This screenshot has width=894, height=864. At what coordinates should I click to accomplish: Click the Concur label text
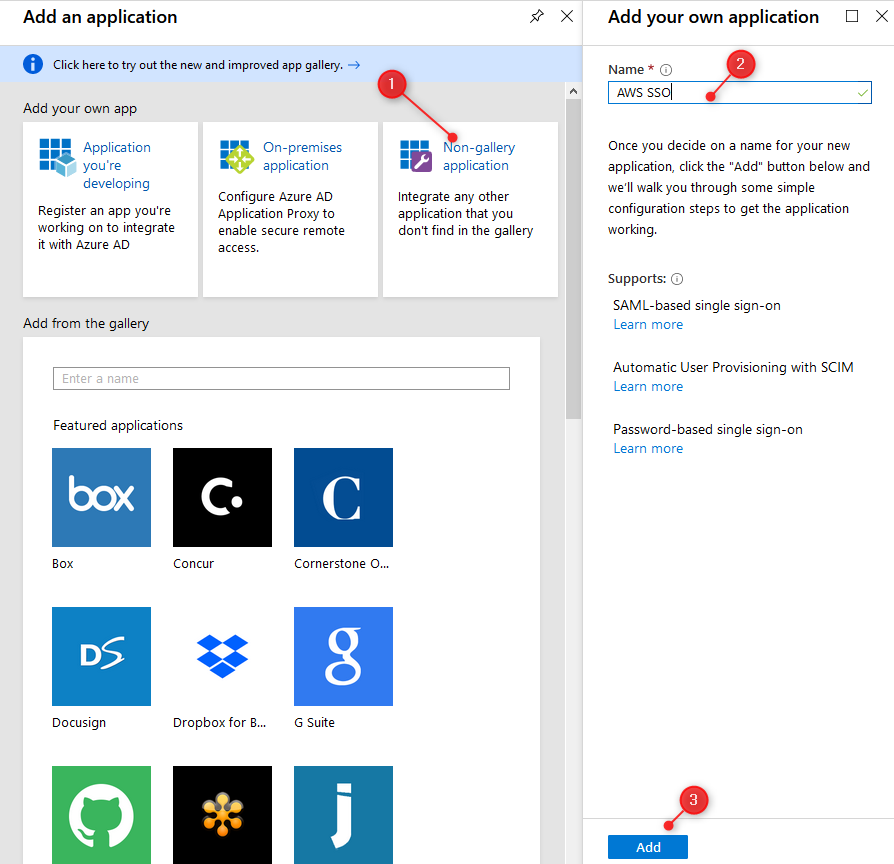pos(193,563)
